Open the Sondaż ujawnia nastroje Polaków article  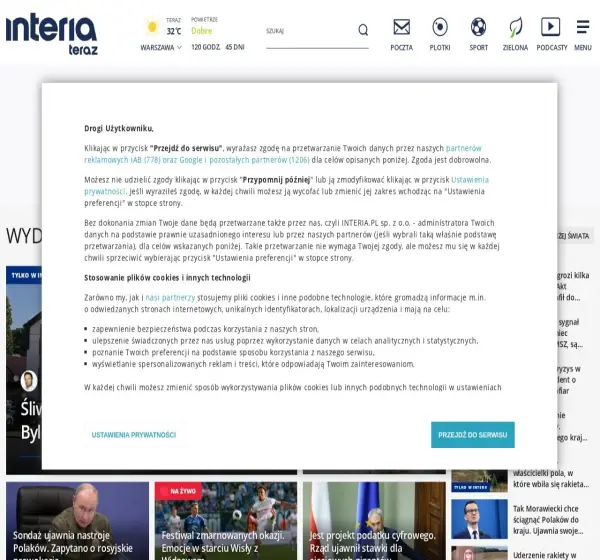coord(77,521)
